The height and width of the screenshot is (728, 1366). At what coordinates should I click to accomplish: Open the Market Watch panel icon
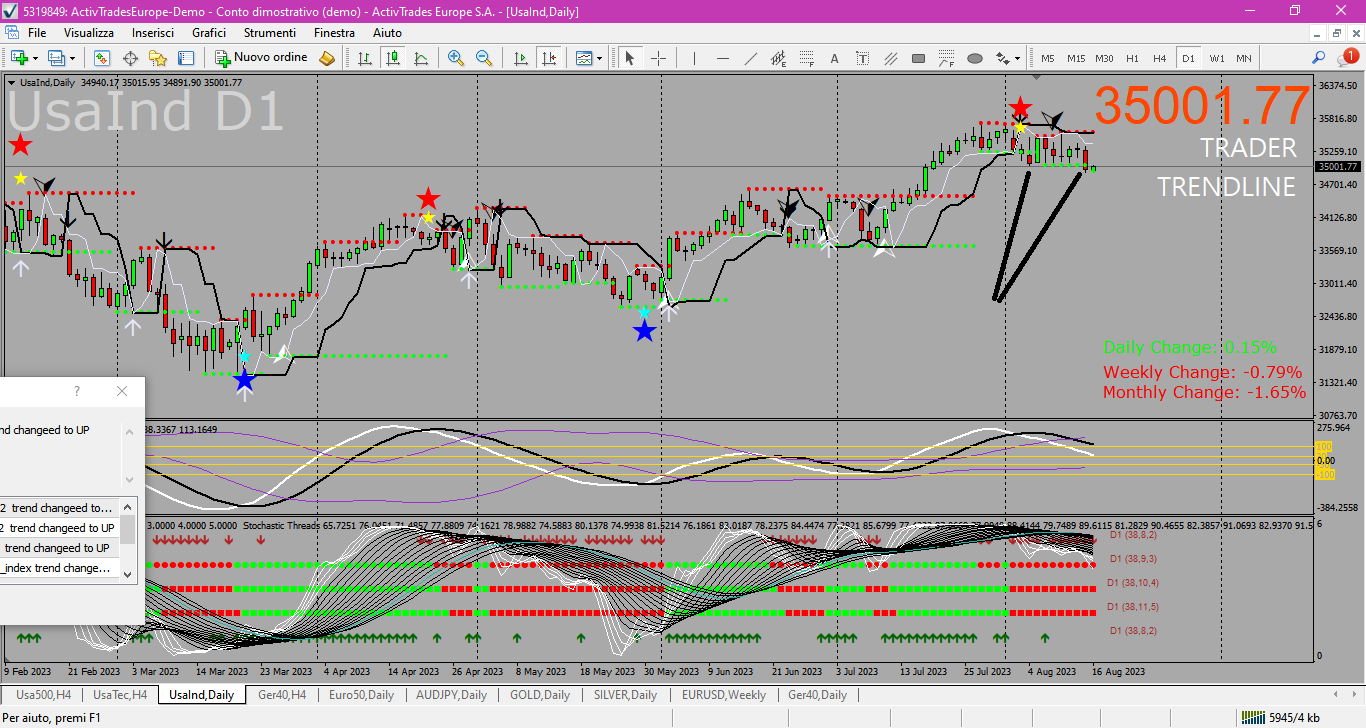coord(102,58)
